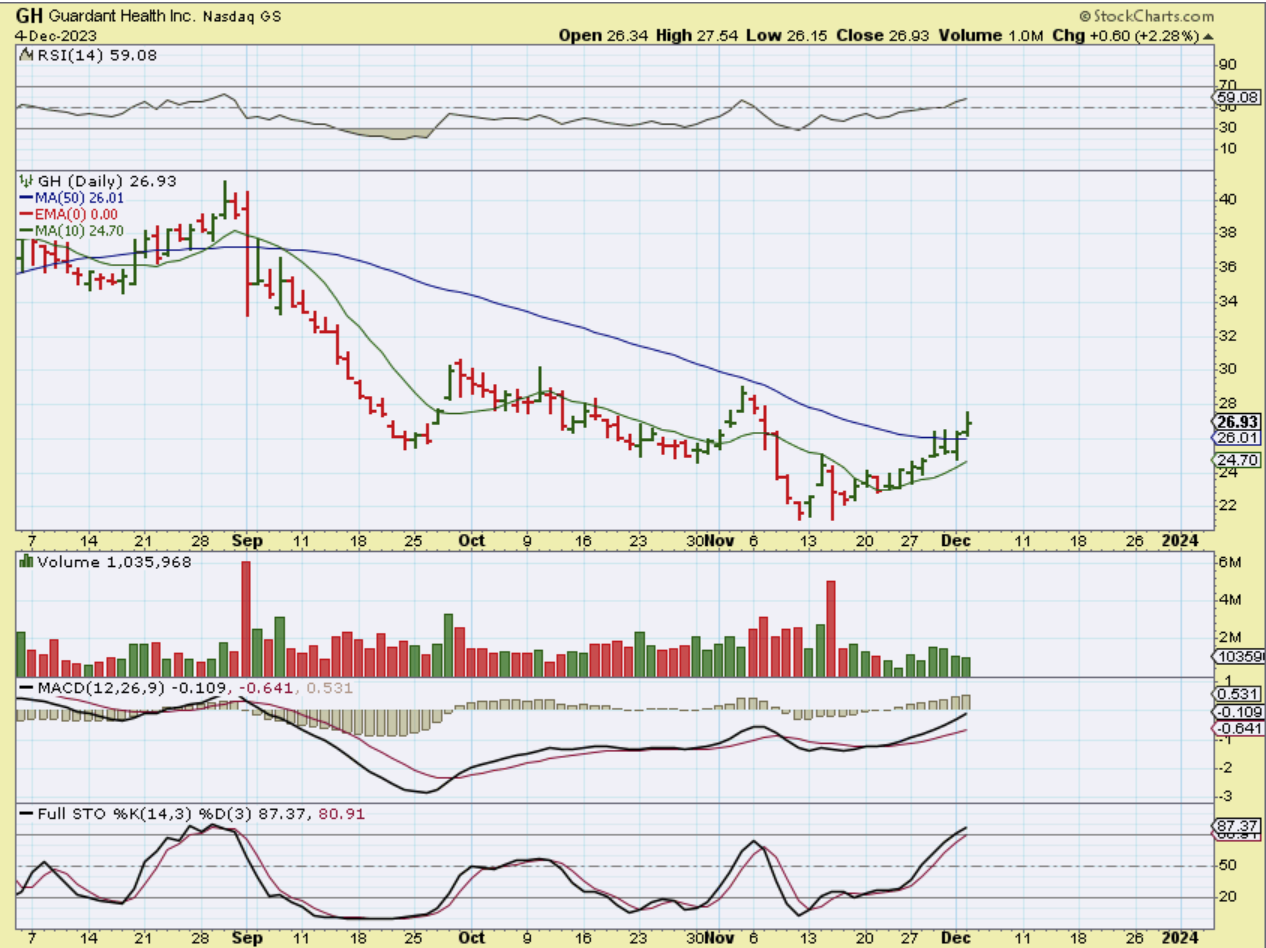The width and height of the screenshot is (1266, 948).
Task: Click the RSI(14) legend icon
Action: point(27,56)
